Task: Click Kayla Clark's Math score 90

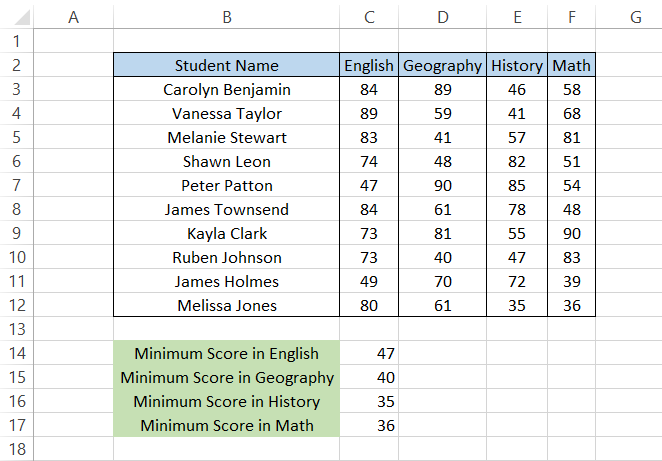Action: tap(571, 234)
